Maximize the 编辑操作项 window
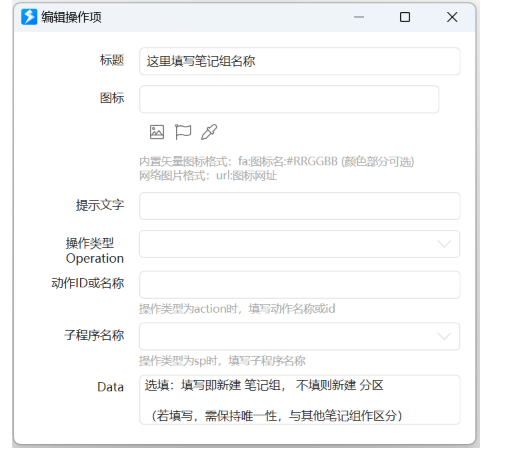 point(405,17)
